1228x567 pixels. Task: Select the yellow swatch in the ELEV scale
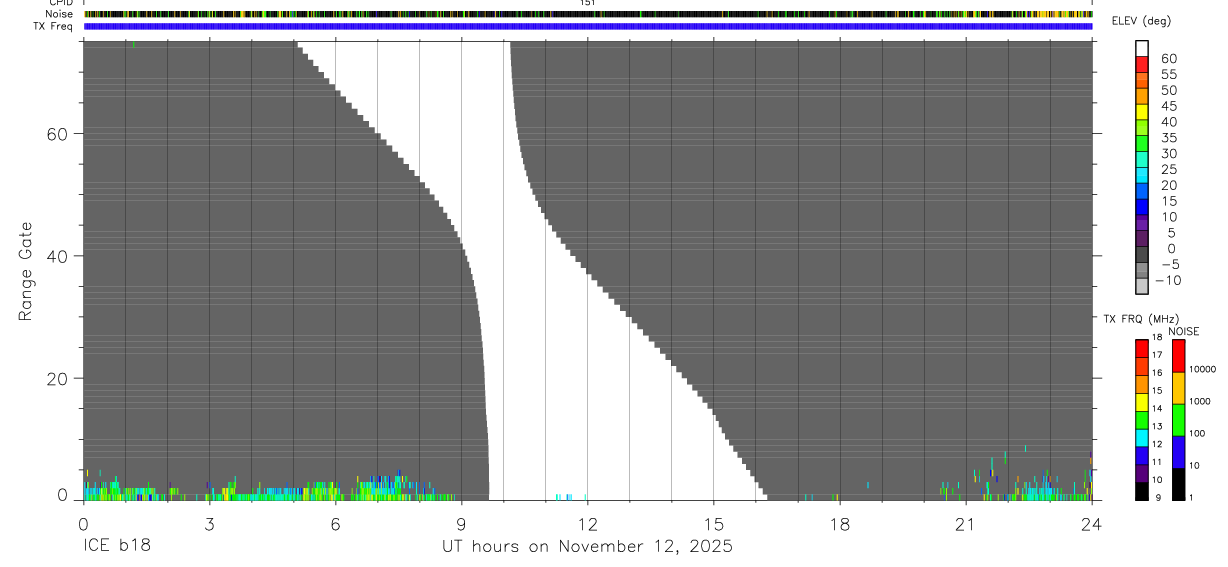pyautogui.click(x=1142, y=112)
